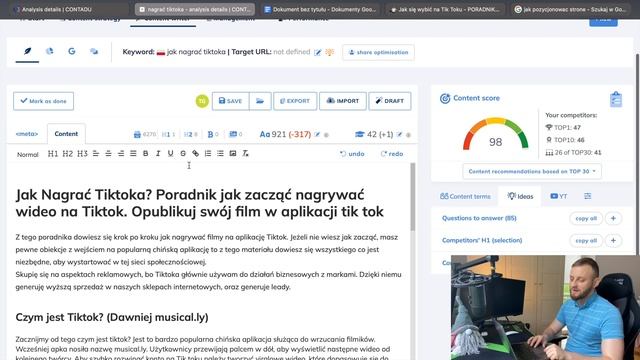Screen dimensions: 640x360
Task: Align text right in editor toolbar
Action: [x=121, y=154]
